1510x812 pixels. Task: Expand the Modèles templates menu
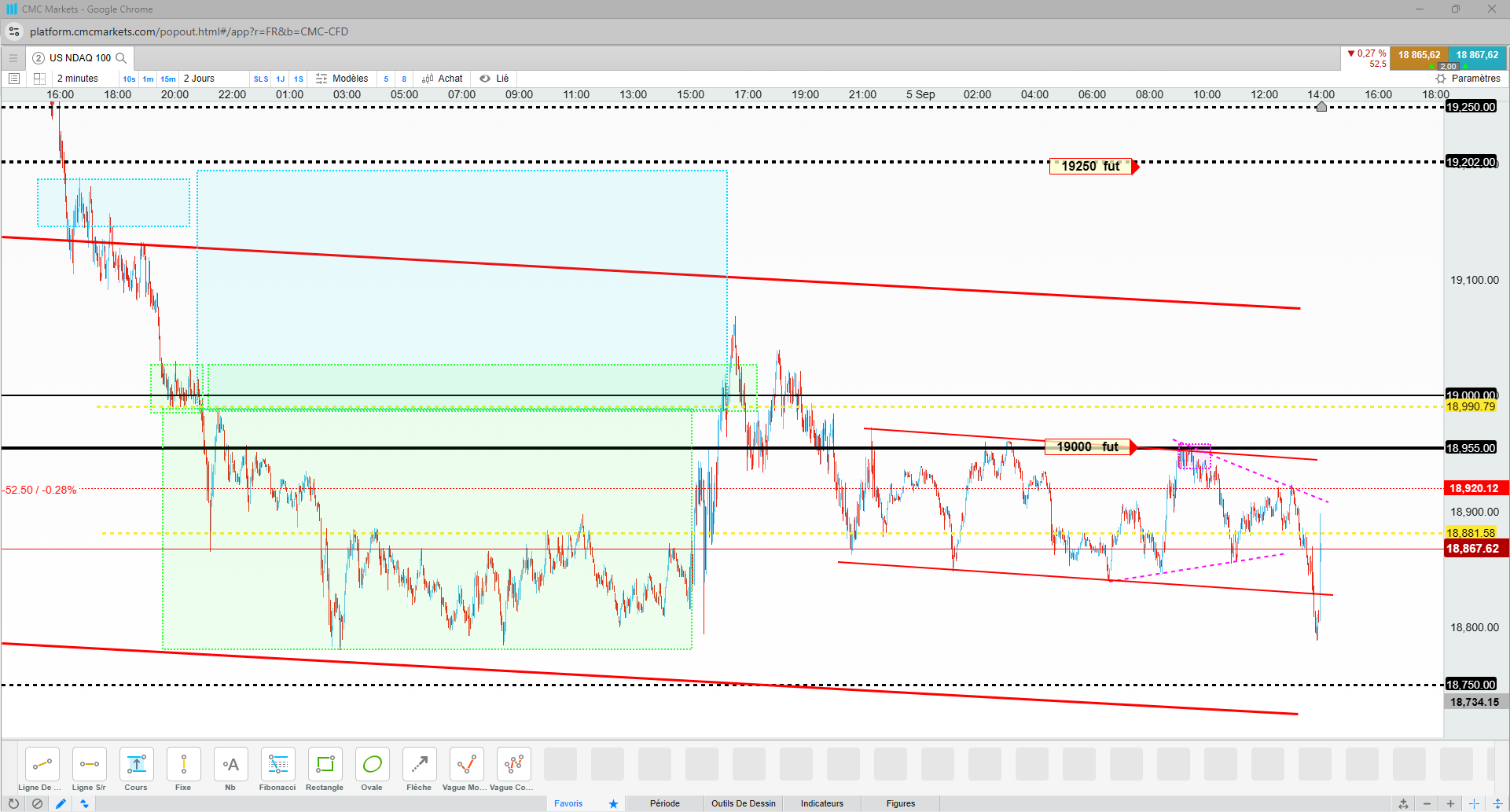tap(342, 79)
